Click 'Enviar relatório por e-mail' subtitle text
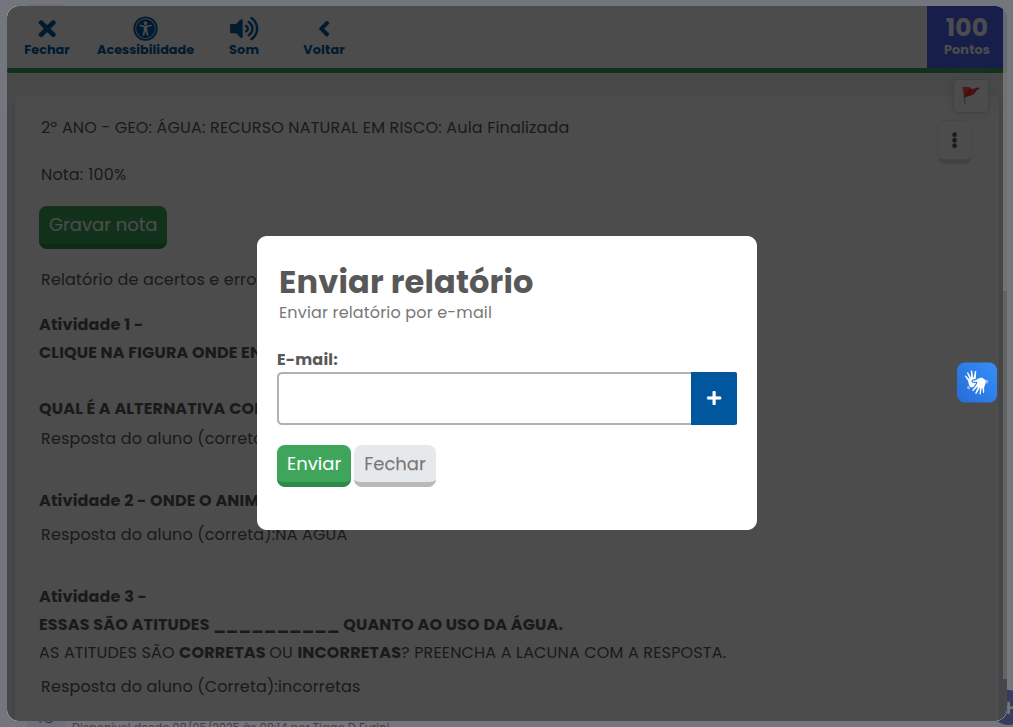Viewport: 1013px width, 727px height. click(385, 313)
